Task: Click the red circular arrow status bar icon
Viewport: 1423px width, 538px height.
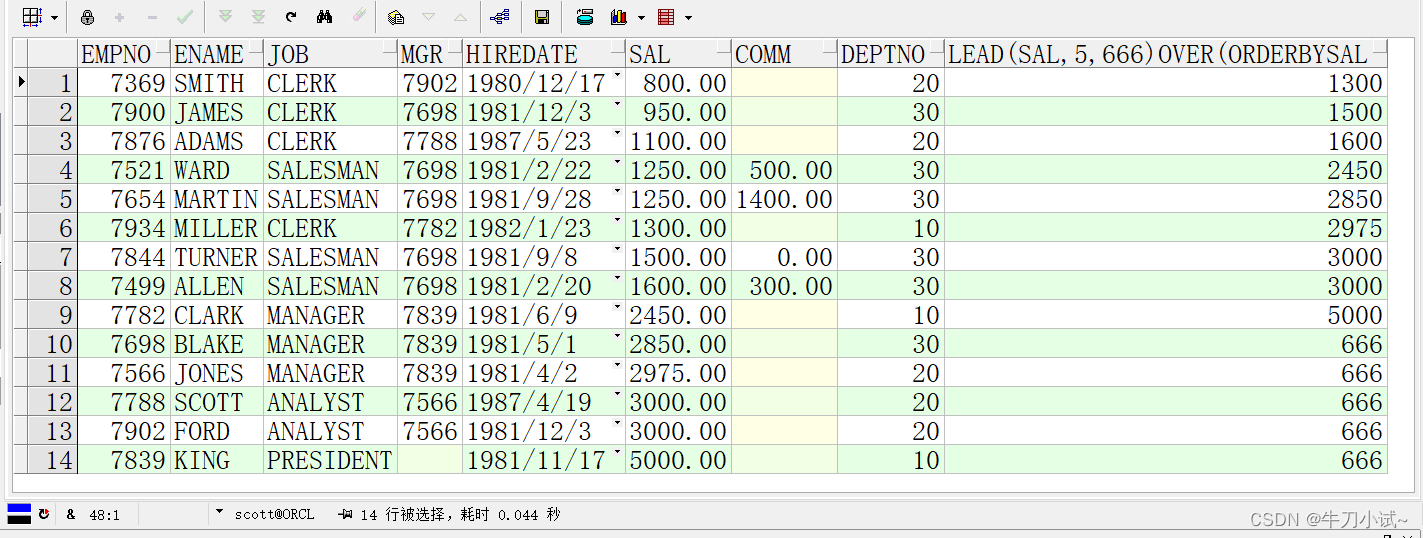Action: [x=43, y=514]
